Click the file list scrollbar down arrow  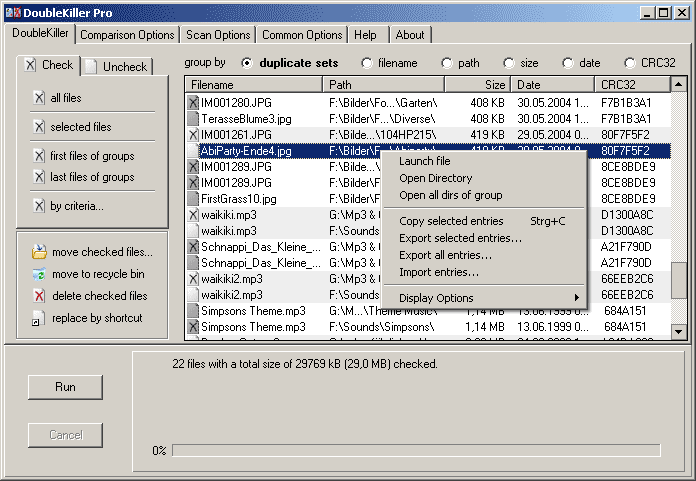[678, 331]
